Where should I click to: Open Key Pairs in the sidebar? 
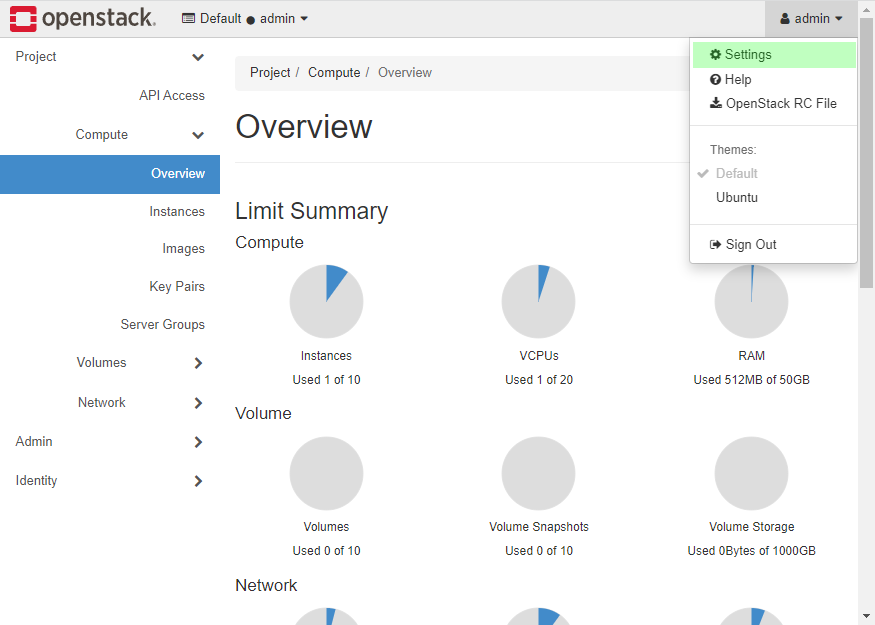click(177, 287)
